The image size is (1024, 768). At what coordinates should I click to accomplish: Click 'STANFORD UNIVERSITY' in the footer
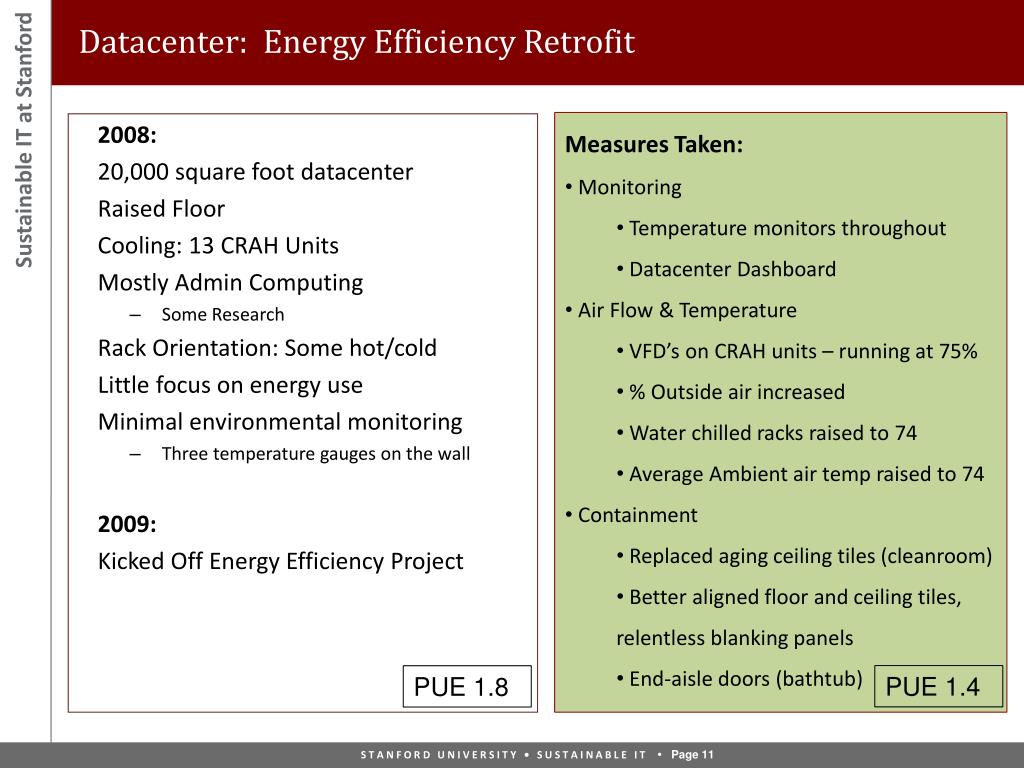(x=439, y=755)
